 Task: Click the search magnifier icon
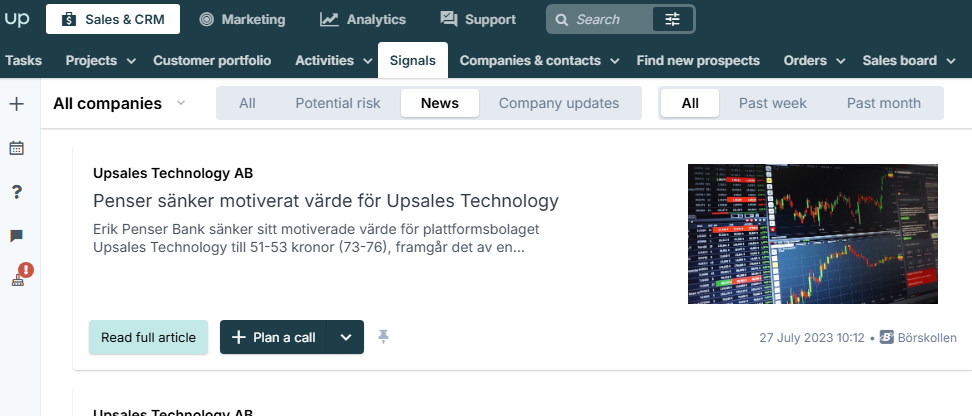click(x=562, y=20)
